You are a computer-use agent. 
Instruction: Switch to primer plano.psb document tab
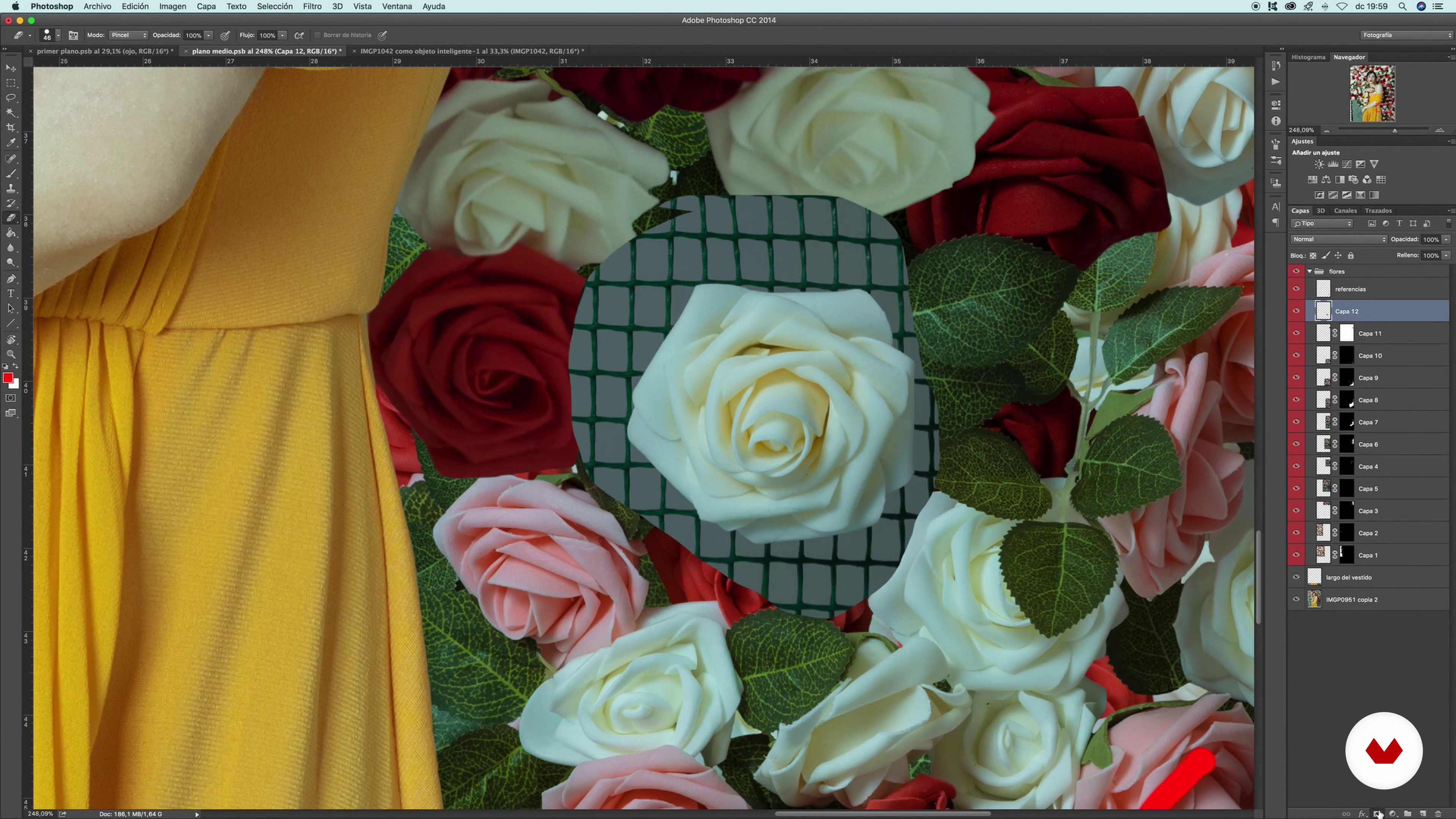(105, 51)
